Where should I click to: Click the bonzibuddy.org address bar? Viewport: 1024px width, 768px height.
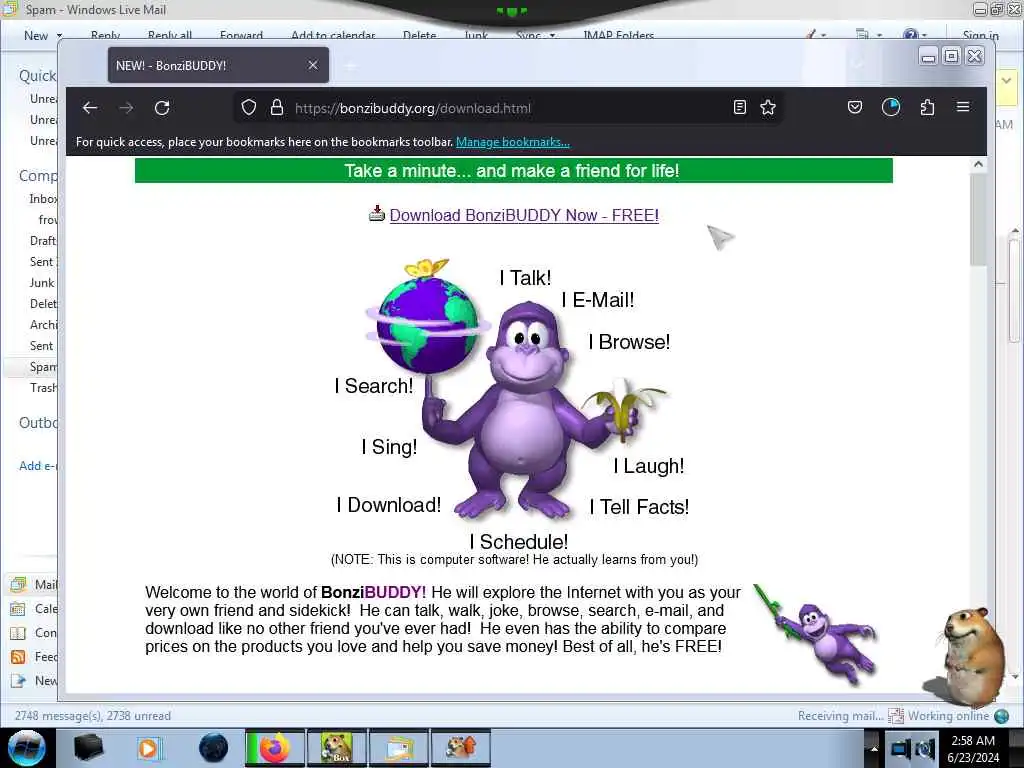[508, 108]
